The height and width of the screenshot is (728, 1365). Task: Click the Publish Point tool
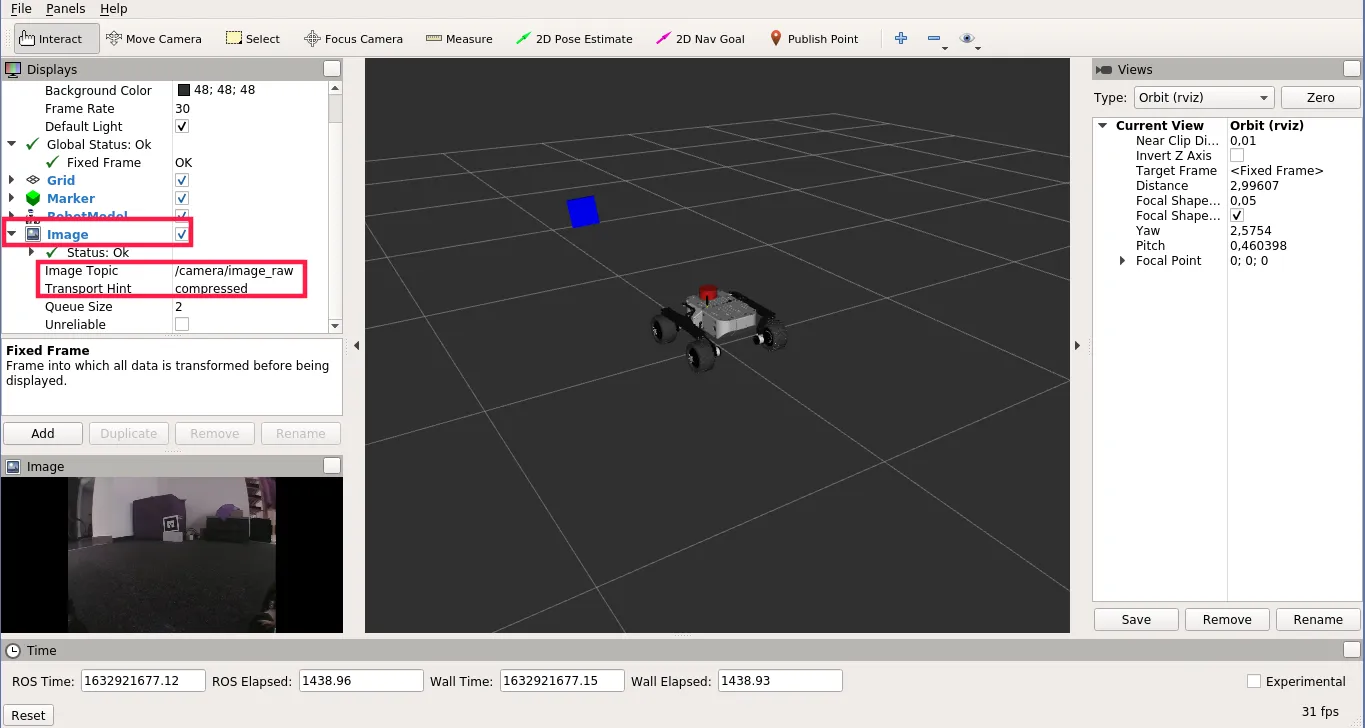click(815, 38)
